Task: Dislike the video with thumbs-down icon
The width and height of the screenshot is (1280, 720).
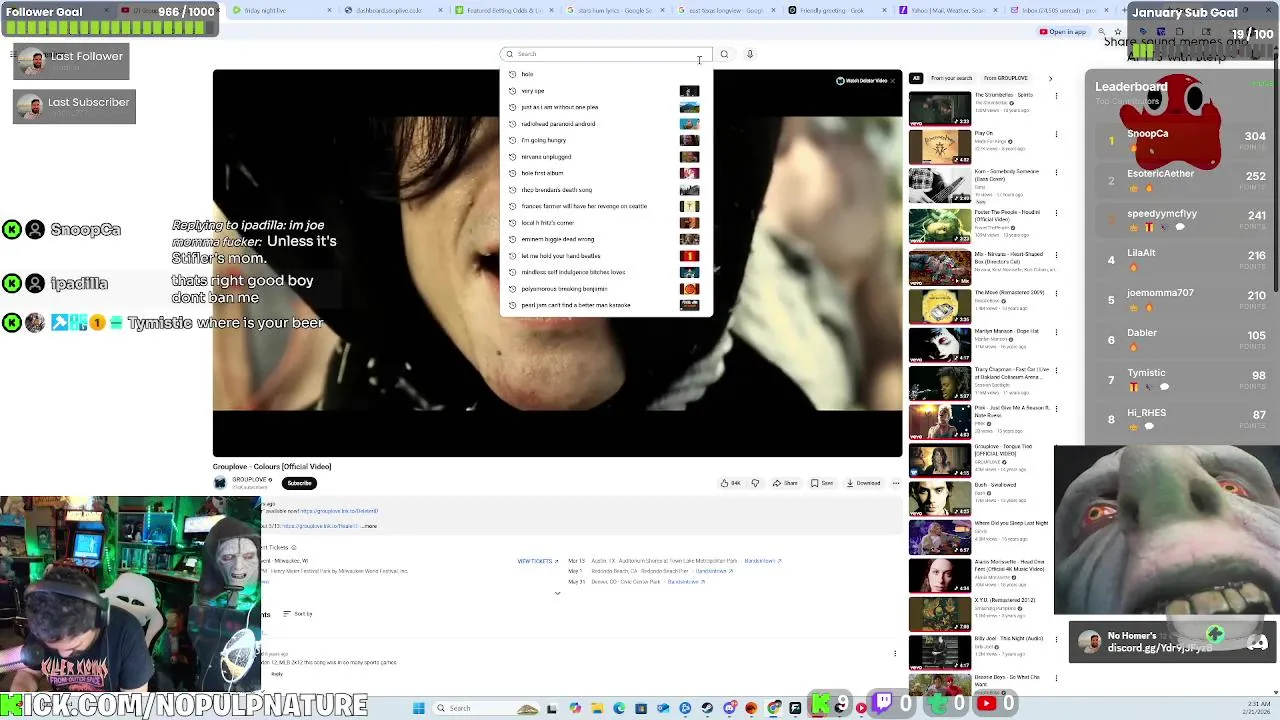Action: (x=755, y=483)
